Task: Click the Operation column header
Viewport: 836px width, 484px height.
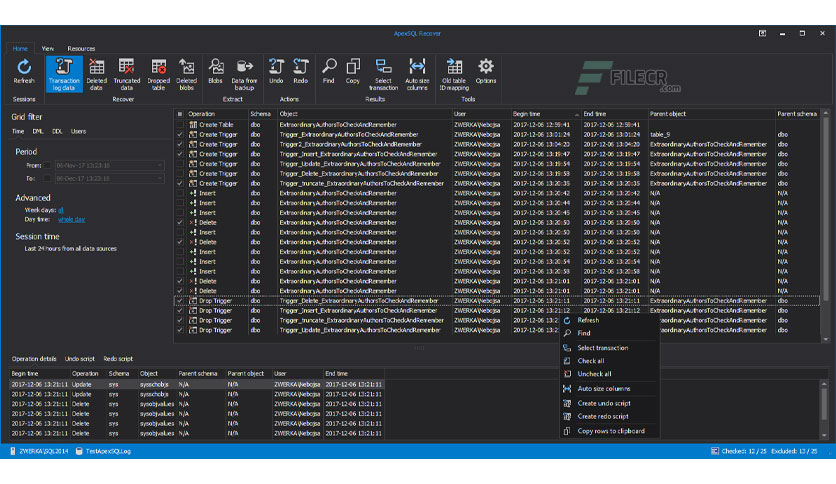Action: [216, 114]
